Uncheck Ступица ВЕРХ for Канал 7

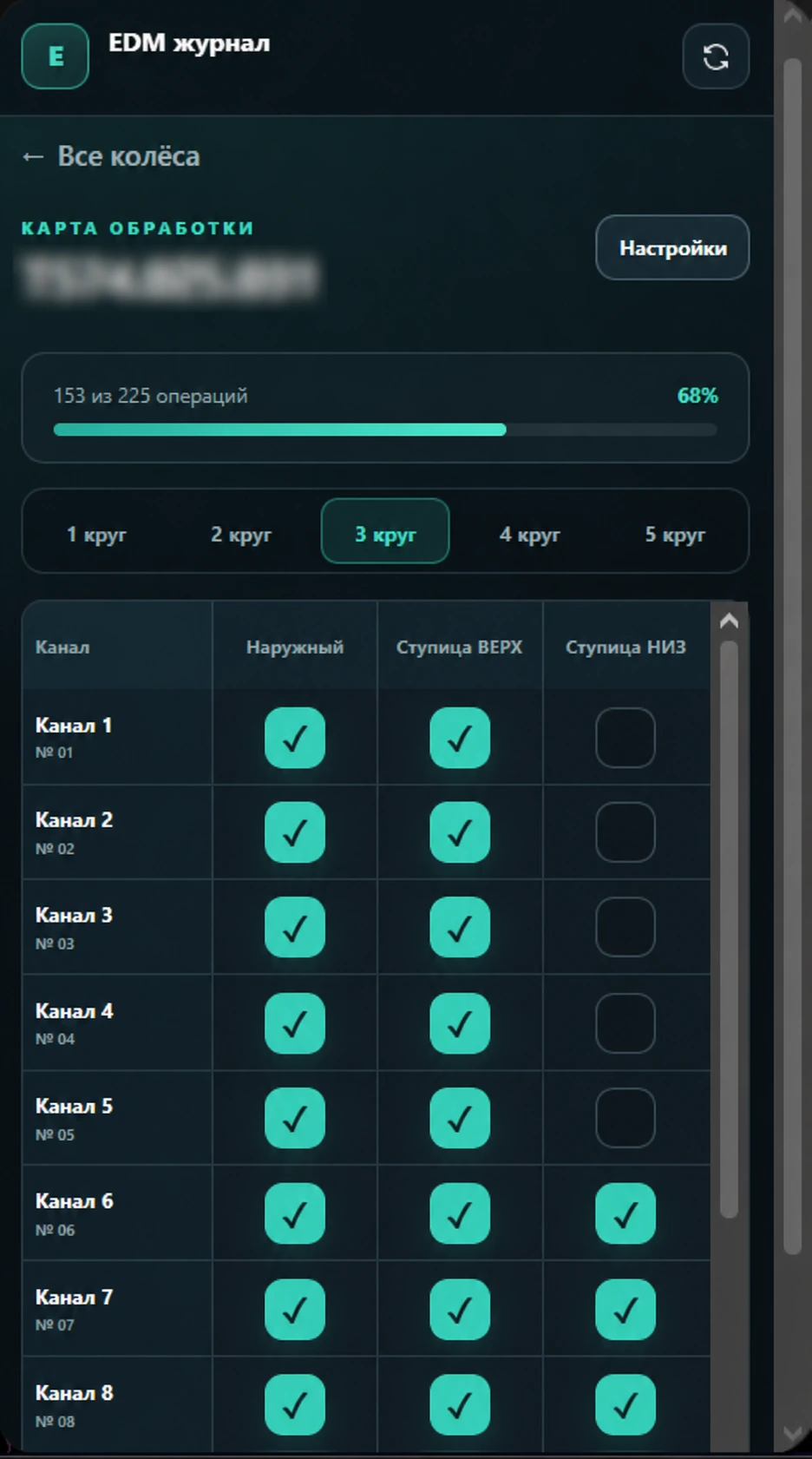[460, 1309]
